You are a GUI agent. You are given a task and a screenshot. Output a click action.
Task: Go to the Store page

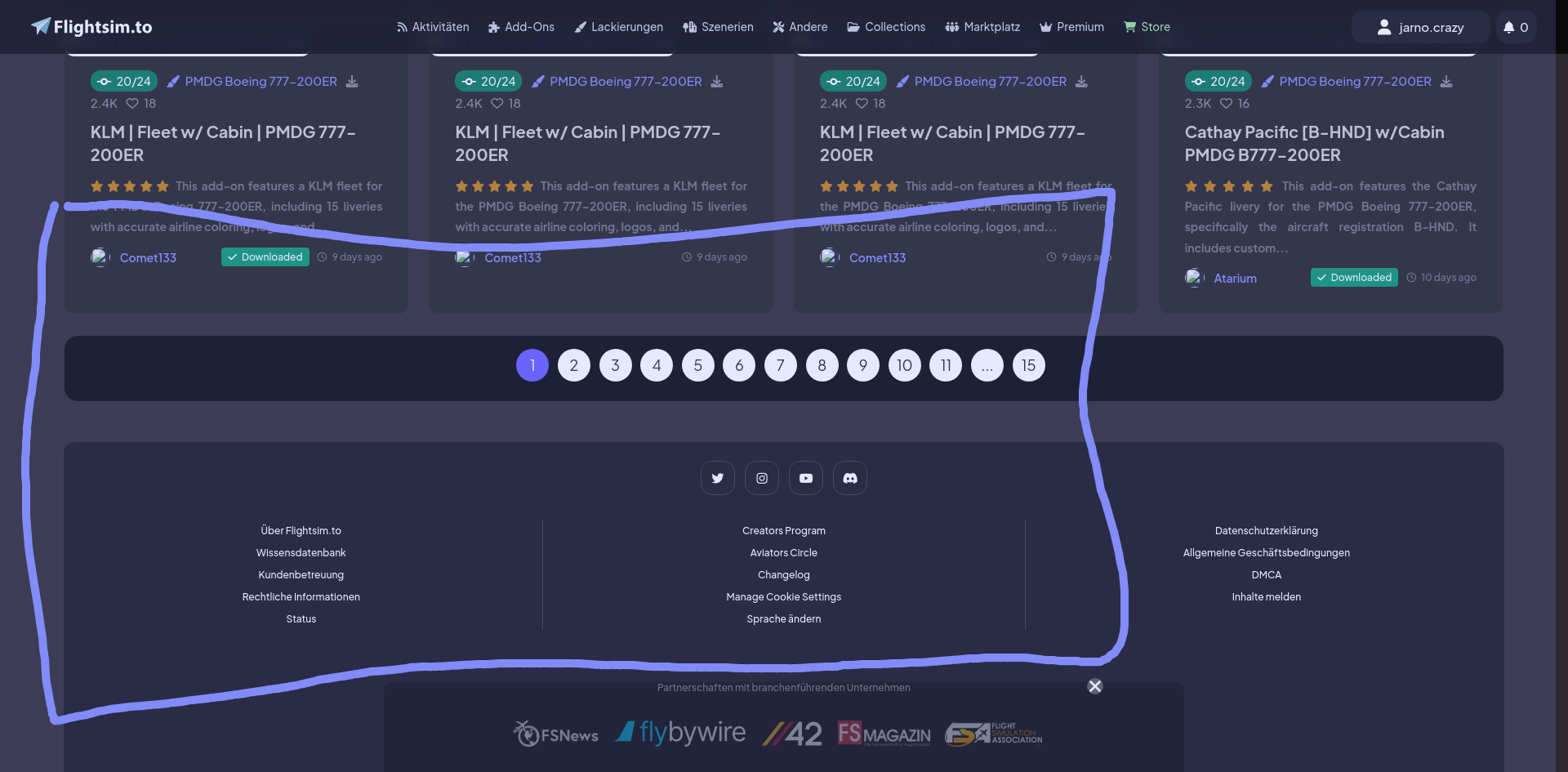pos(1147,27)
